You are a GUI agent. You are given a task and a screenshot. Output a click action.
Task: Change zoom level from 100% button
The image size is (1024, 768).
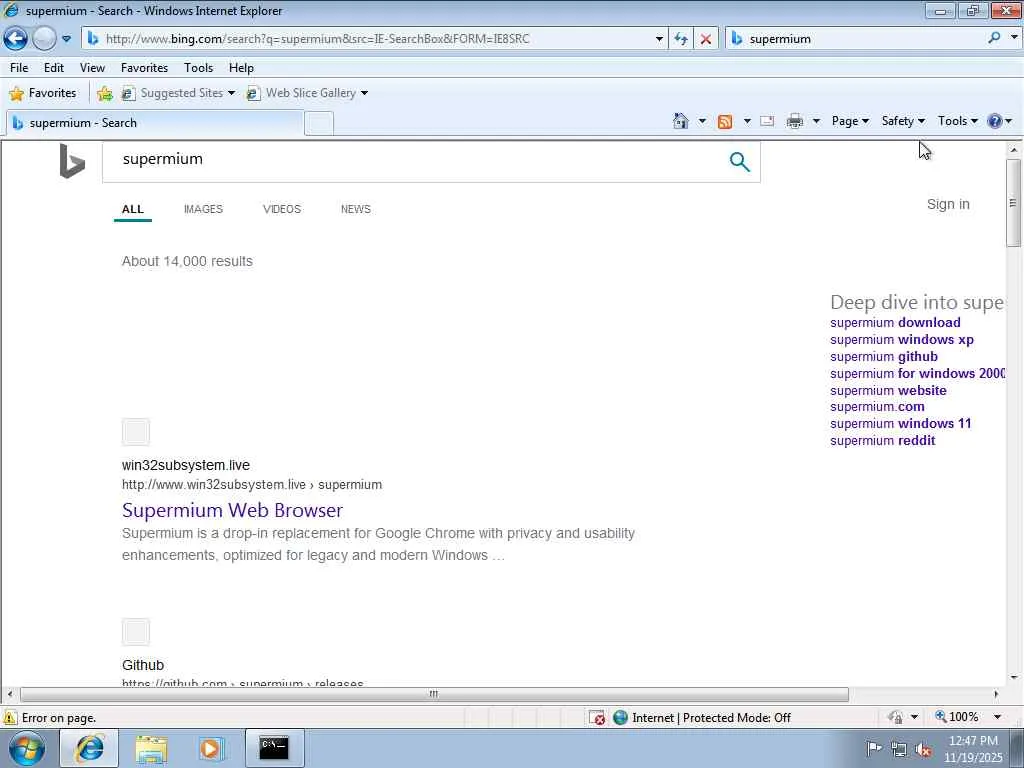957,717
